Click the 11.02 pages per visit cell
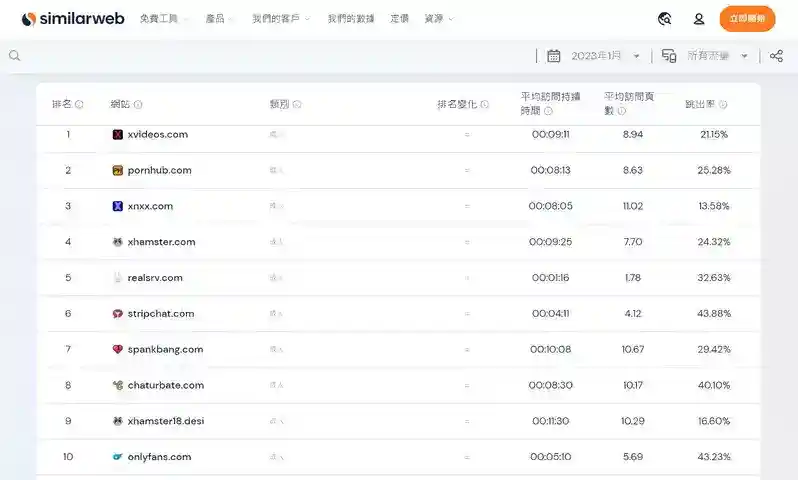 [x=633, y=206]
